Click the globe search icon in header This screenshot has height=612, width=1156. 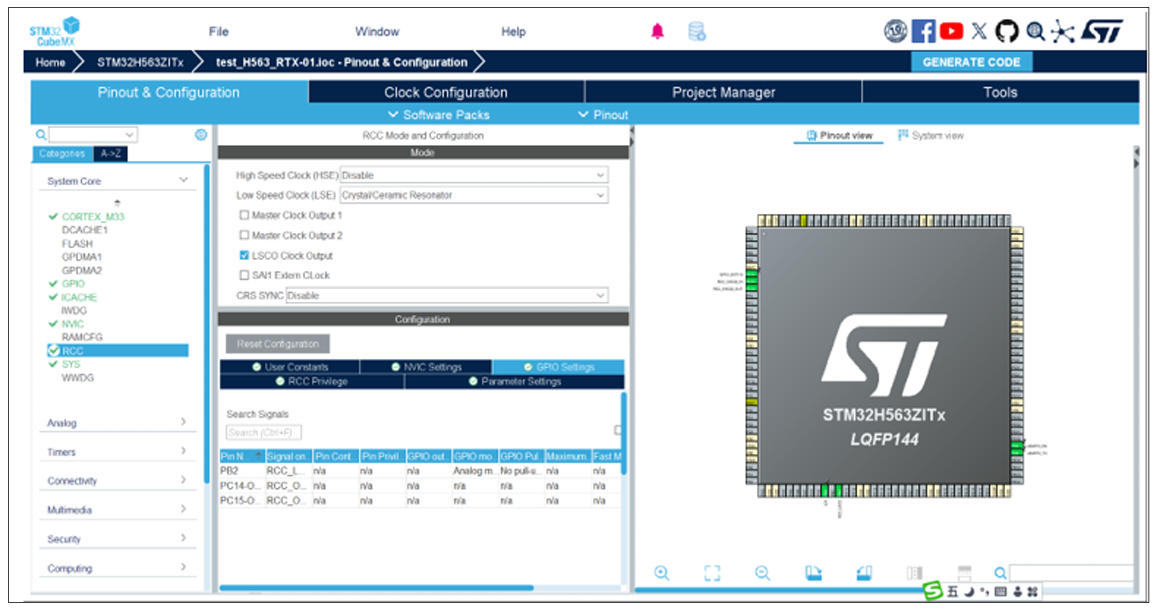point(1036,31)
